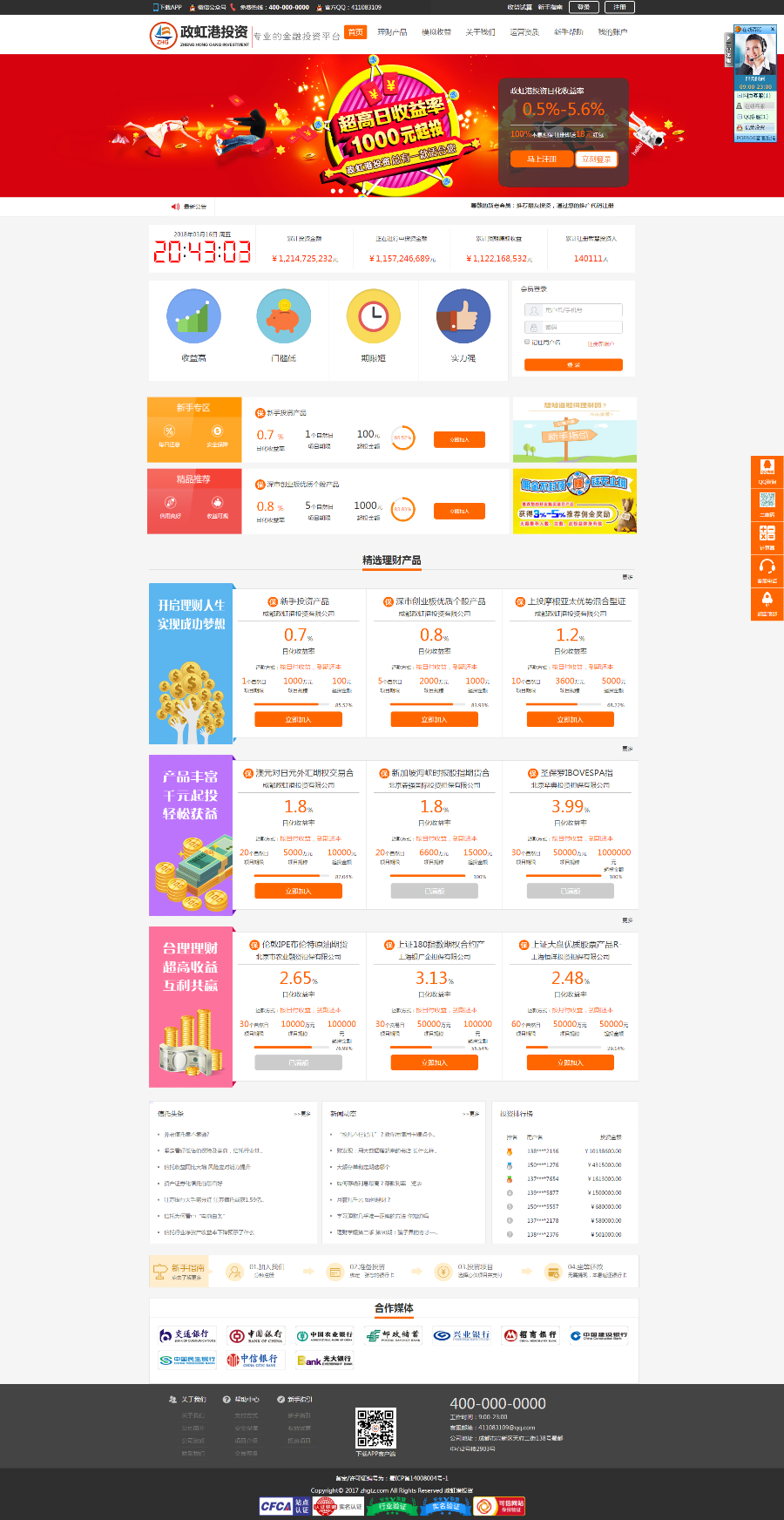The height and width of the screenshot is (1520, 784).
Task: Show the QR code sidebar icon
Action: 767,503
